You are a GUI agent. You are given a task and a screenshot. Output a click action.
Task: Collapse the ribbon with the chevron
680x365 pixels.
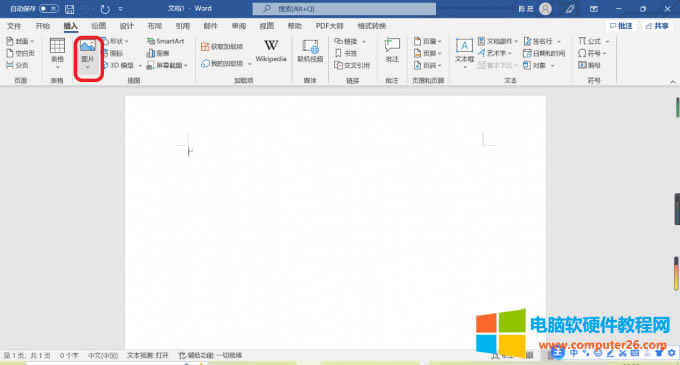pos(673,81)
